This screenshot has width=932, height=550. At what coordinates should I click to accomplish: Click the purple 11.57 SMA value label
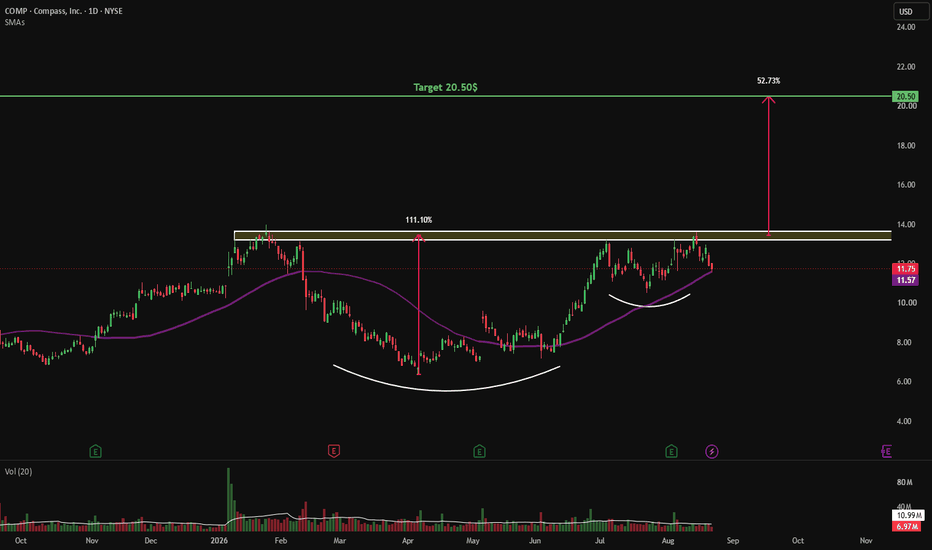(x=905, y=280)
